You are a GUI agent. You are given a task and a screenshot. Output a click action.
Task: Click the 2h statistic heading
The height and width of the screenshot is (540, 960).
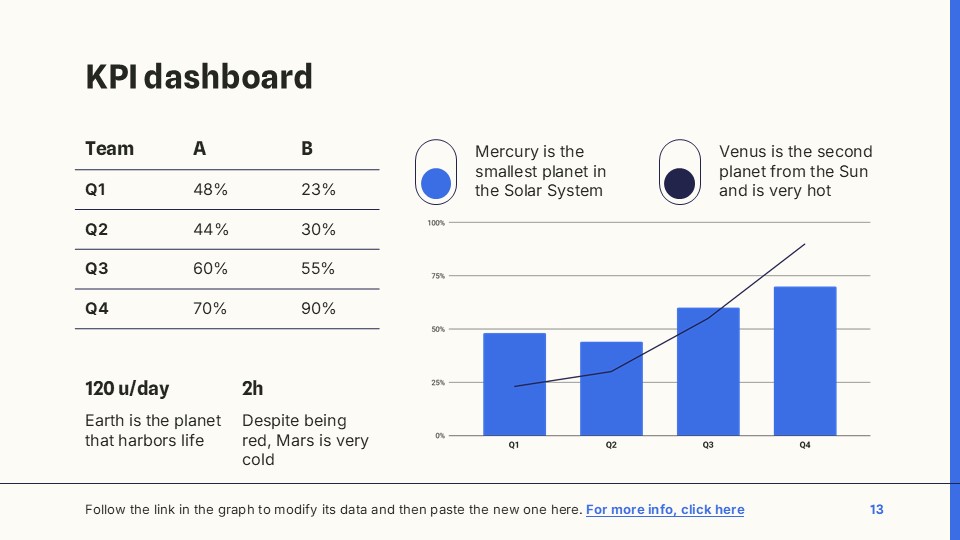(x=253, y=388)
